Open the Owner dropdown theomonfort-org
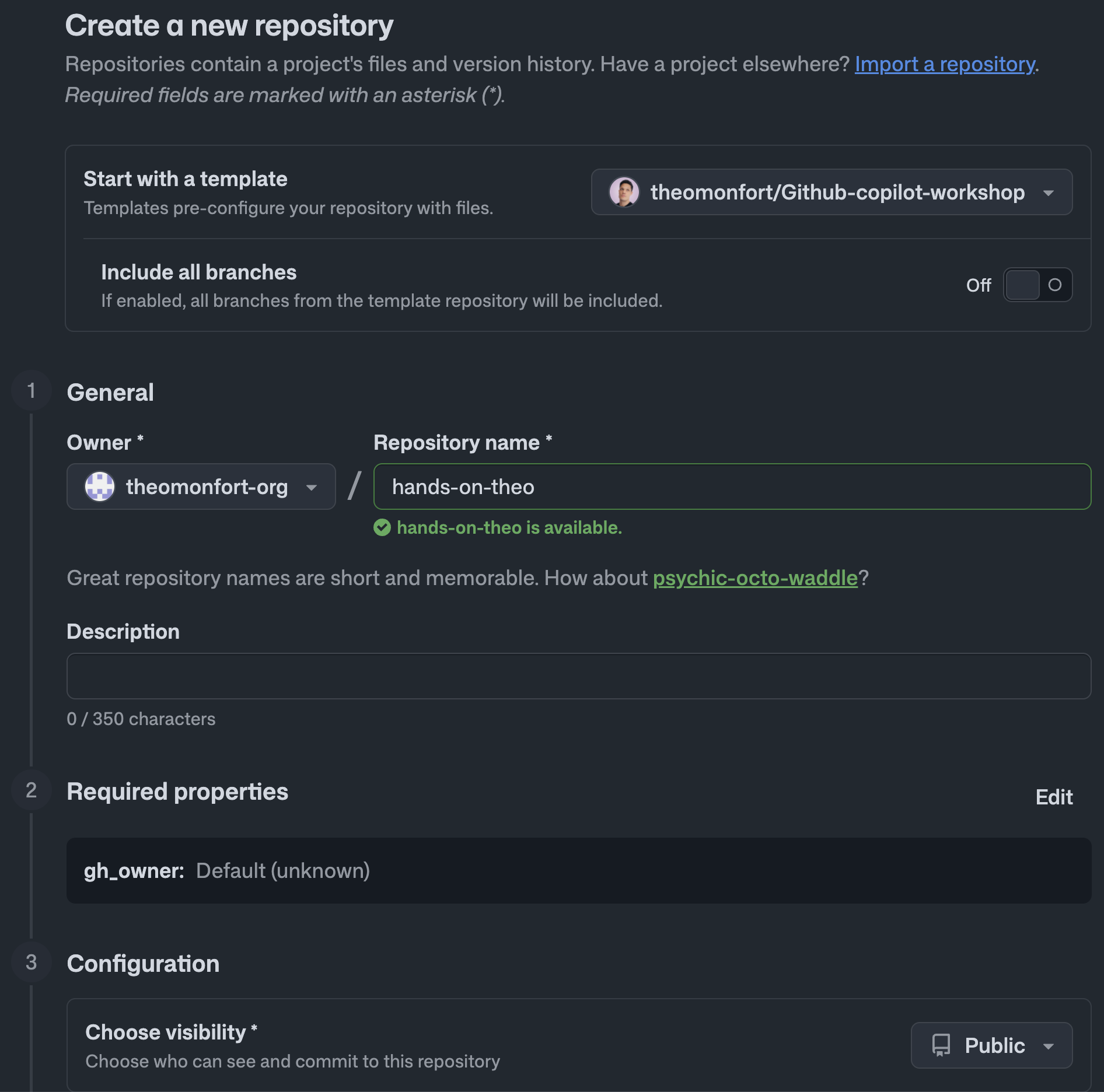 tap(201, 487)
